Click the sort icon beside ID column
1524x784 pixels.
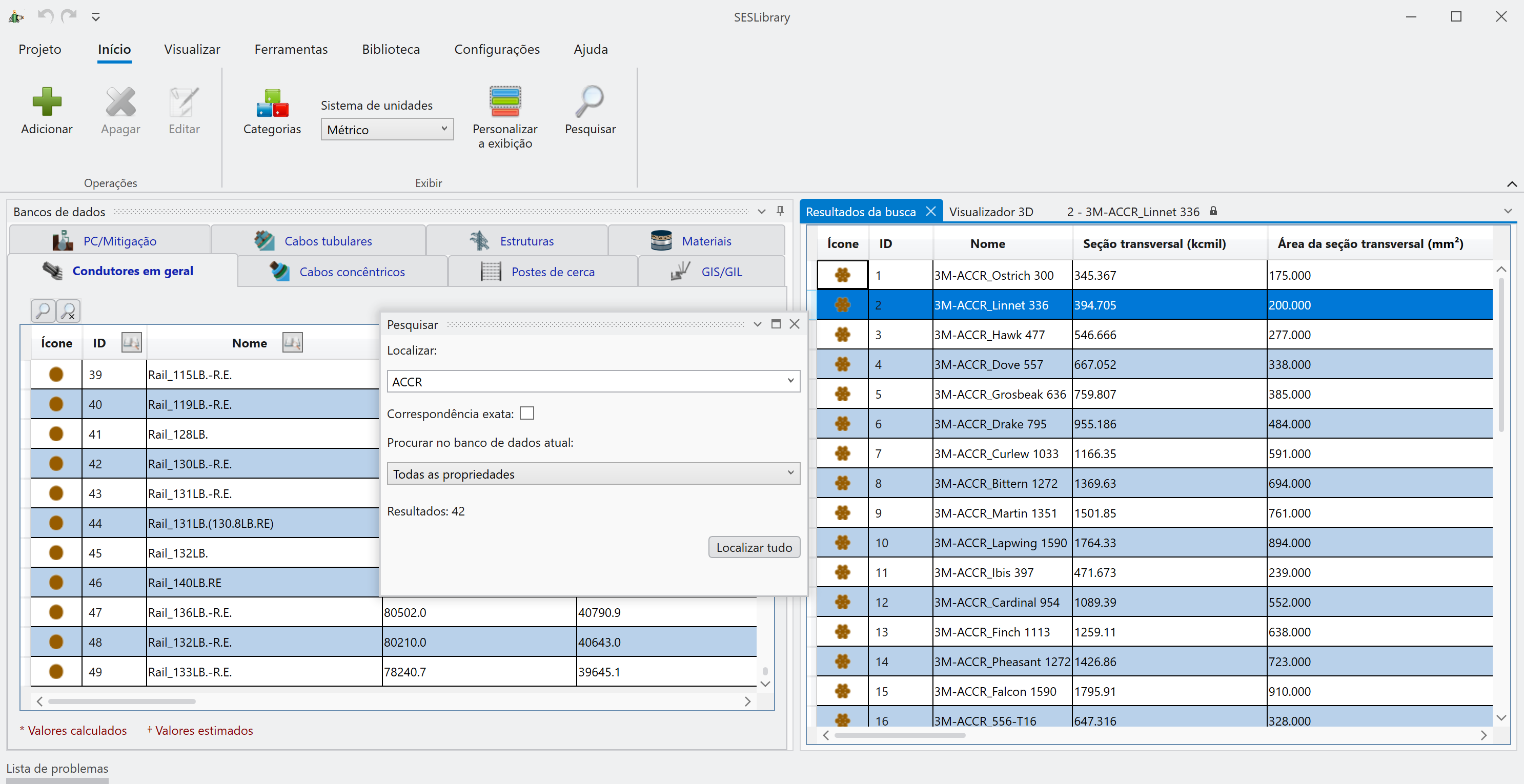pyautogui.click(x=131, y=342)
